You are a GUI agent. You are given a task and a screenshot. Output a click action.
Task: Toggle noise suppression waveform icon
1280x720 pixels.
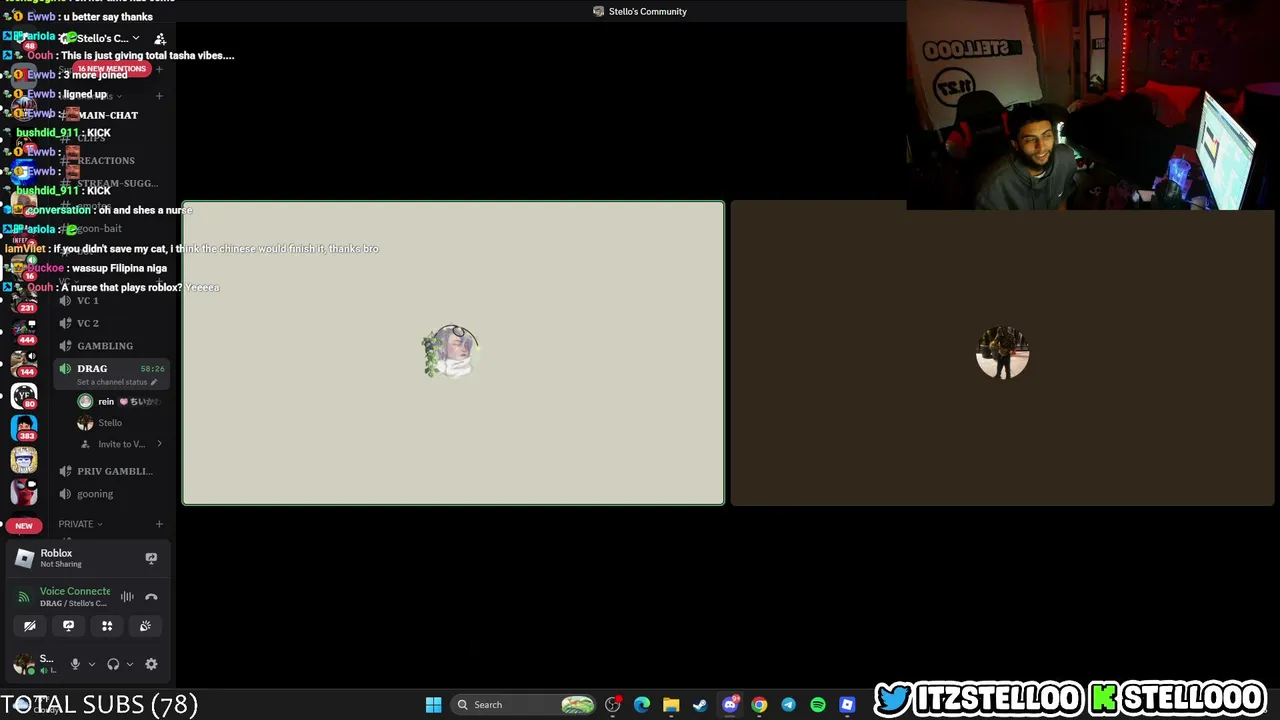(127, 597)
